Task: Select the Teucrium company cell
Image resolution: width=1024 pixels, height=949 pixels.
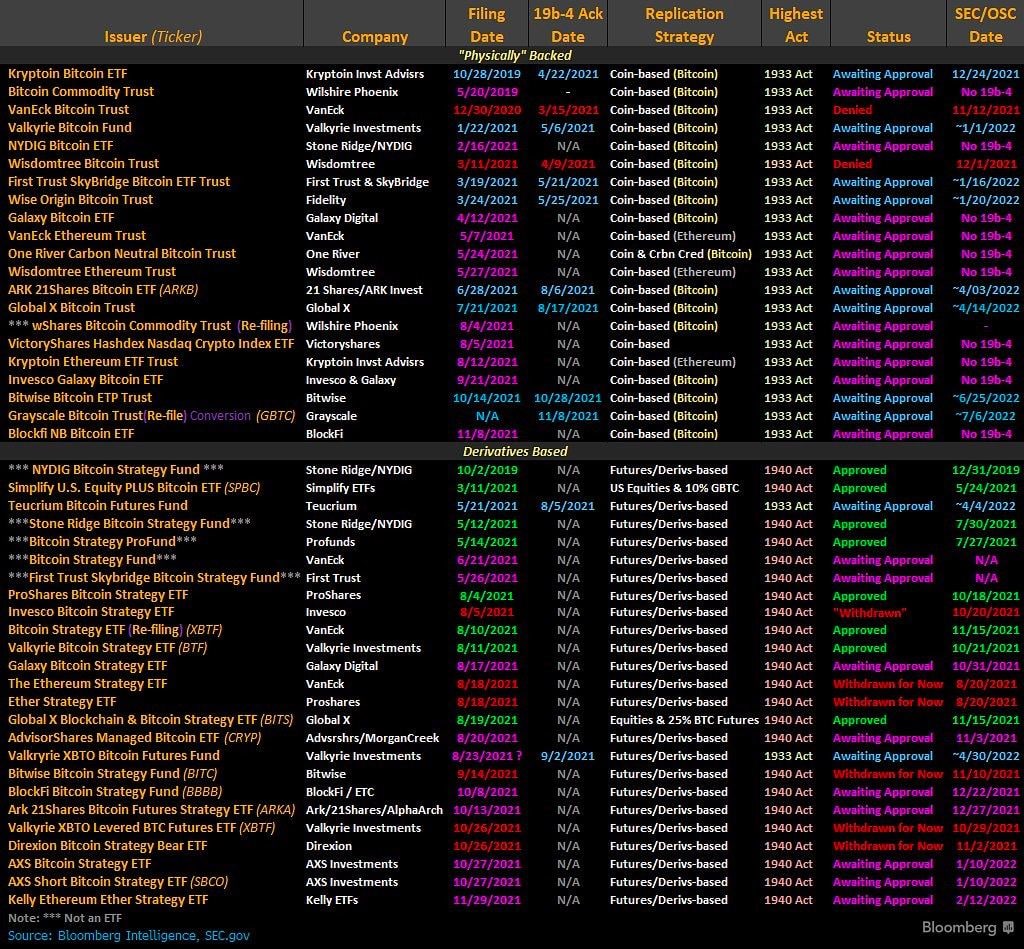Action: [x=331, y=506]
